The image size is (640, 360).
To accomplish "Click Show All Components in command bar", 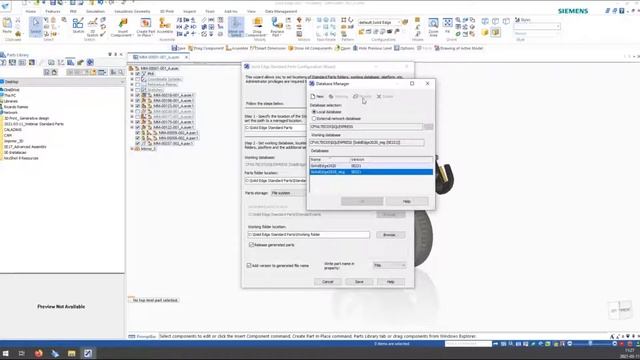I will coord(310,48).
